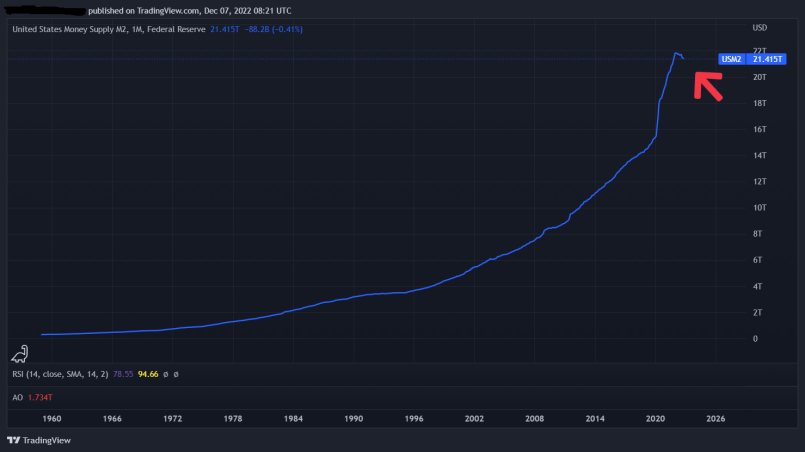Click the TradingView logo icon

[14, 440]
